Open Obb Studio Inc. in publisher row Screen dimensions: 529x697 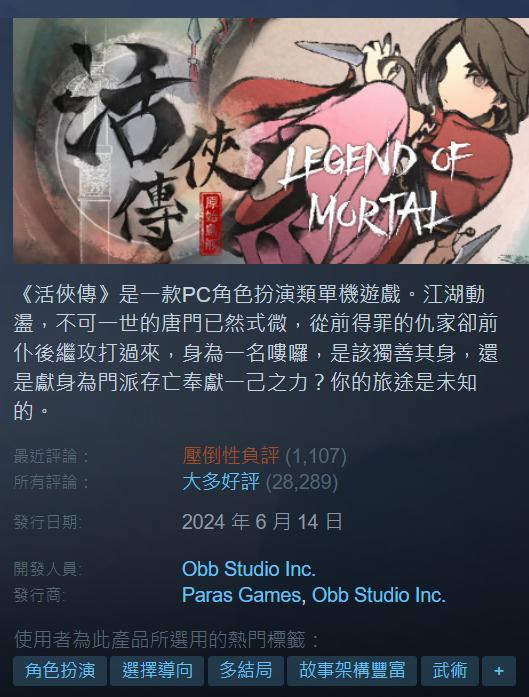pyautogui.click(x=378, y=595)
